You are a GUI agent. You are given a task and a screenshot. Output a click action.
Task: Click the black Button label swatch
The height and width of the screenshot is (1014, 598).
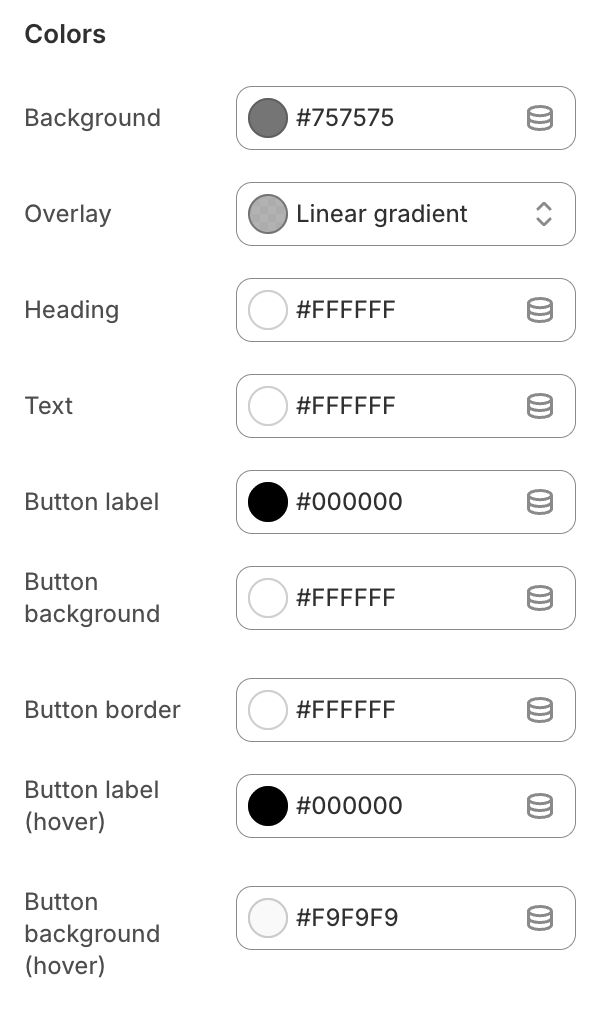tap(268, 502)
